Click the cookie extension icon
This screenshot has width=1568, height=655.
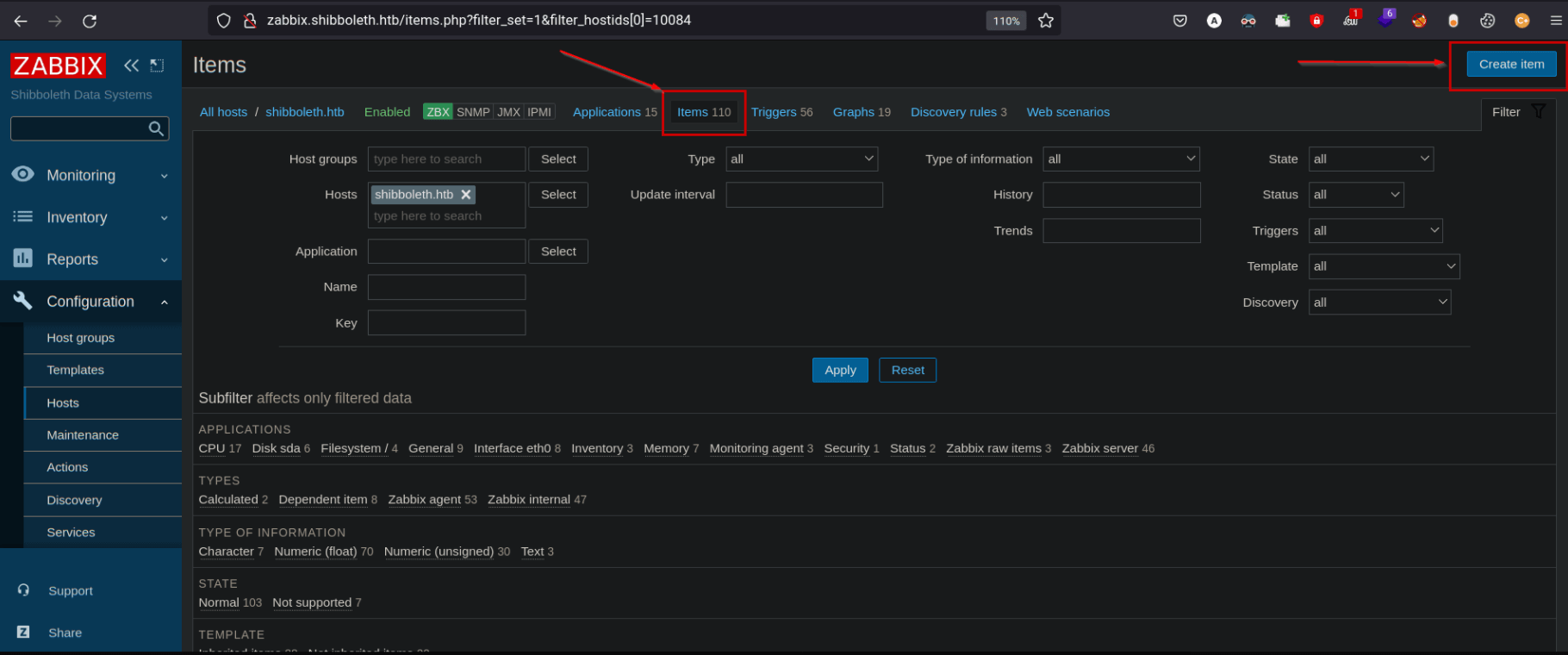click(1488, 21)
